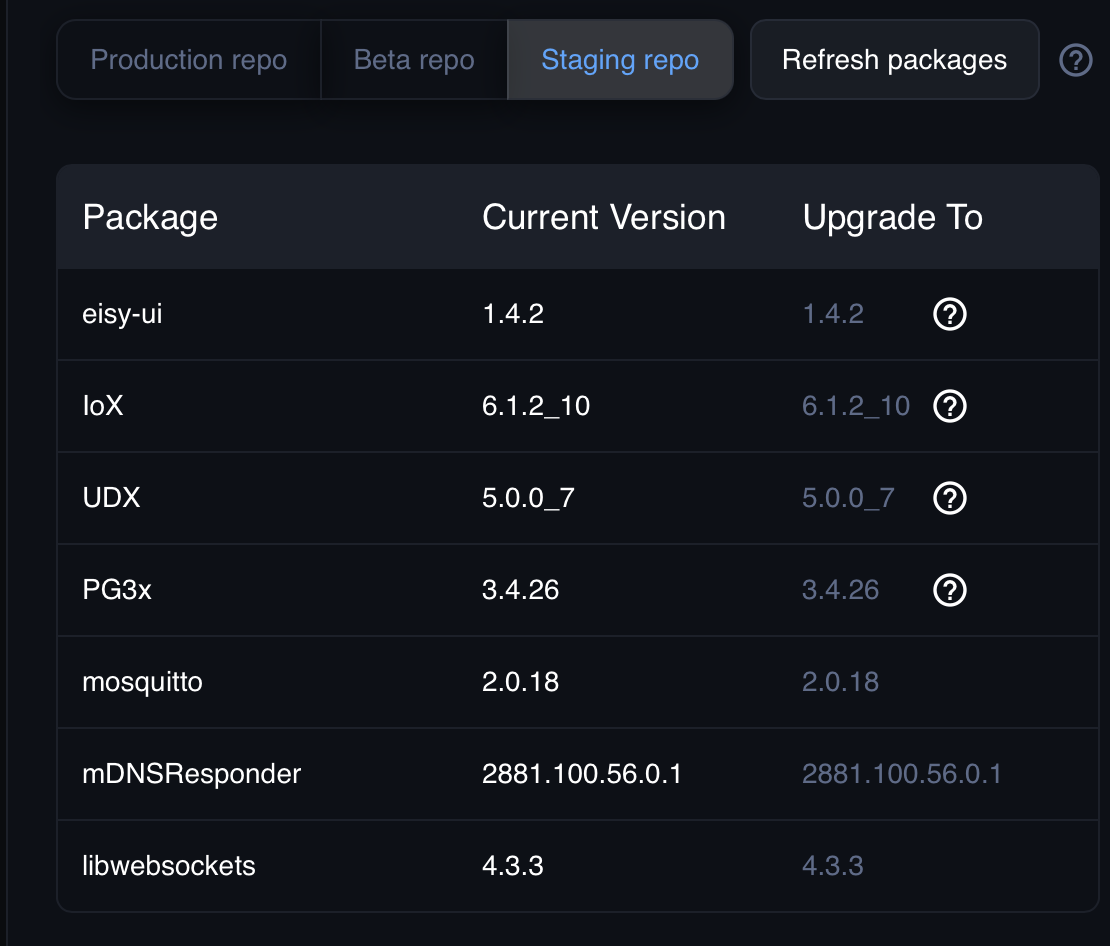Viewport: 1110px width, 946px height.
Task: Open help icon beside Refresh packages
Action: (1075, 60)
